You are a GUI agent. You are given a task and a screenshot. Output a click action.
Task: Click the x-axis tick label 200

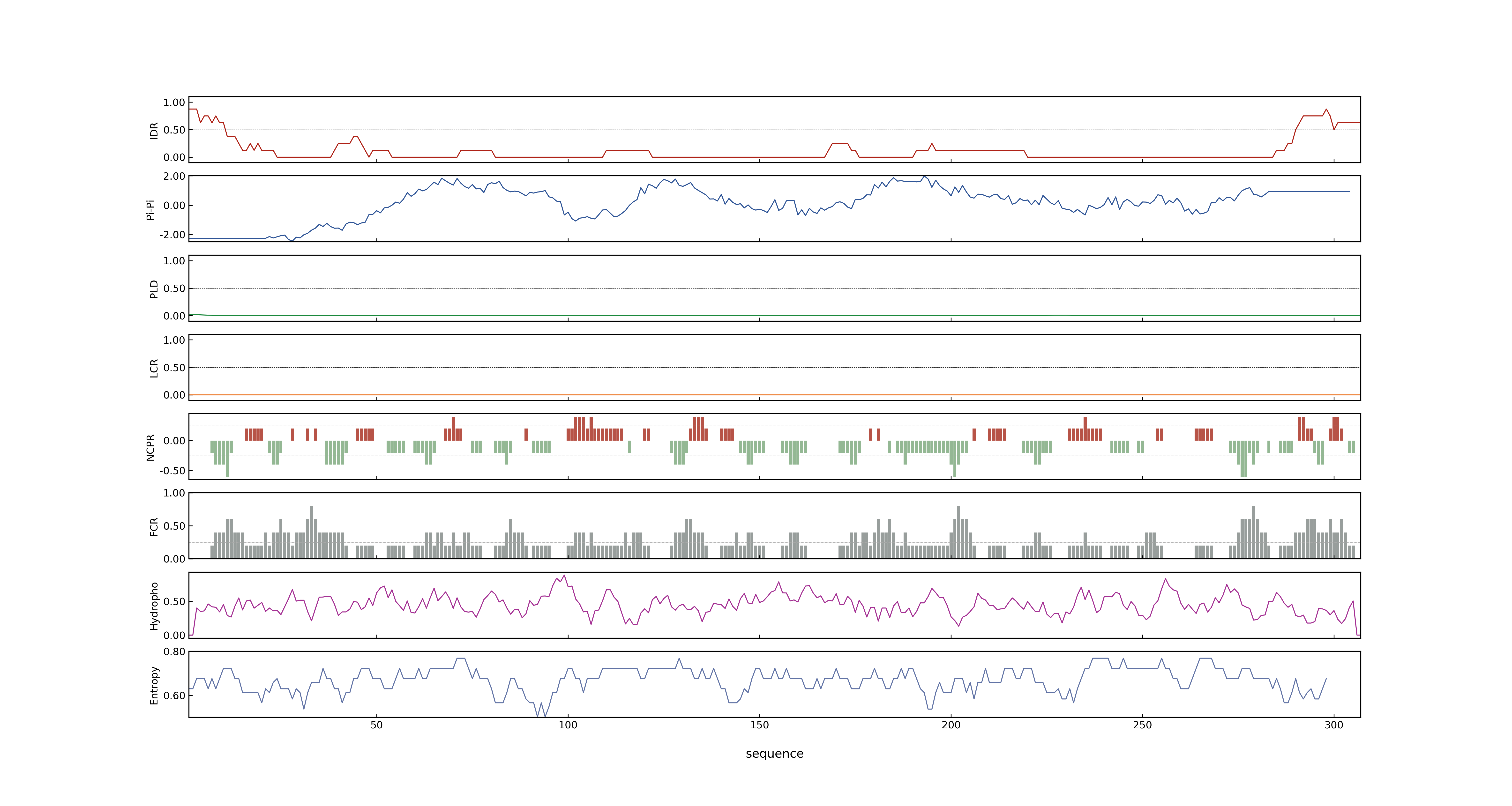[951, 725]
